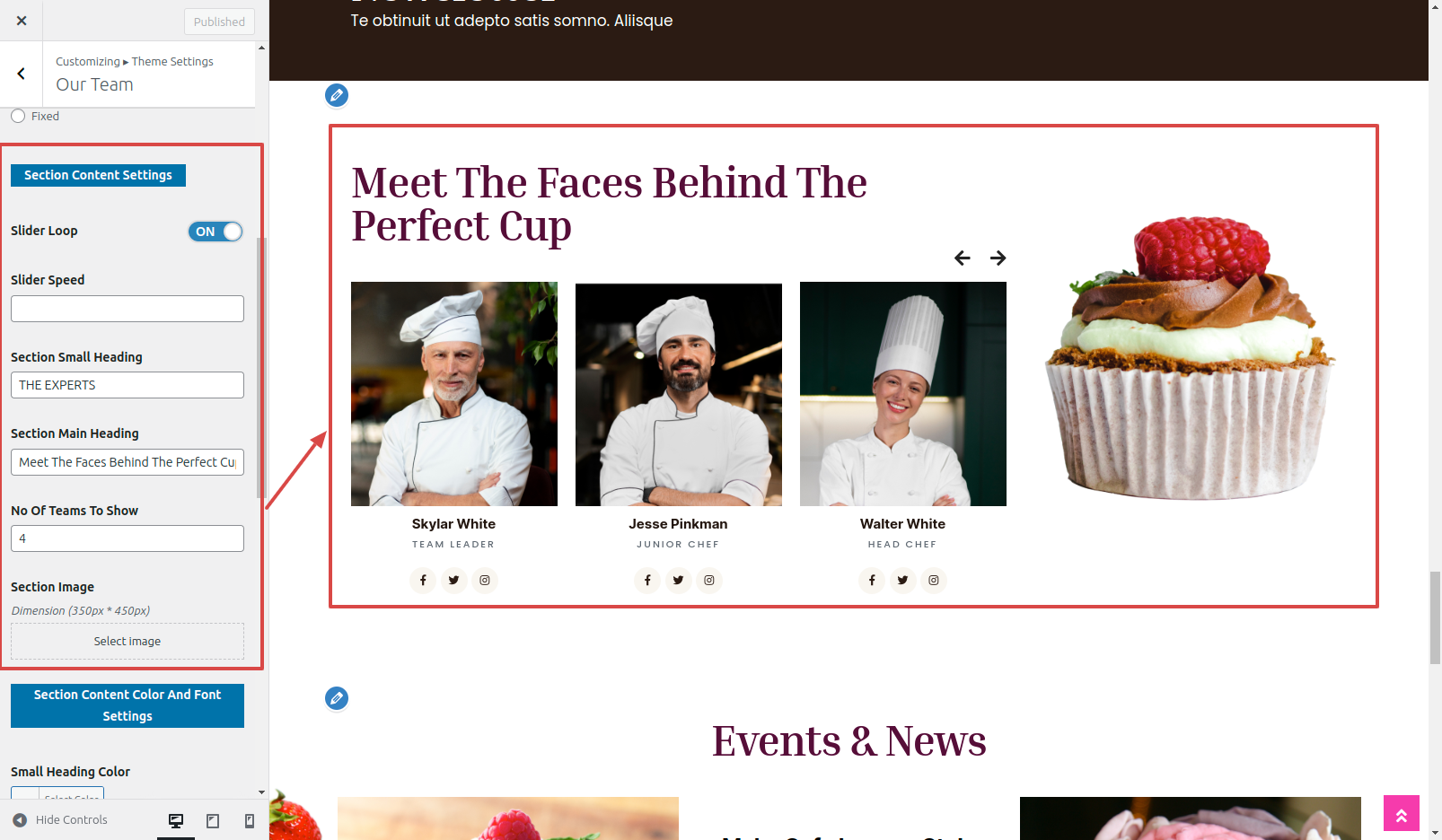Select the Fixed radio option

tap(18, 116)
